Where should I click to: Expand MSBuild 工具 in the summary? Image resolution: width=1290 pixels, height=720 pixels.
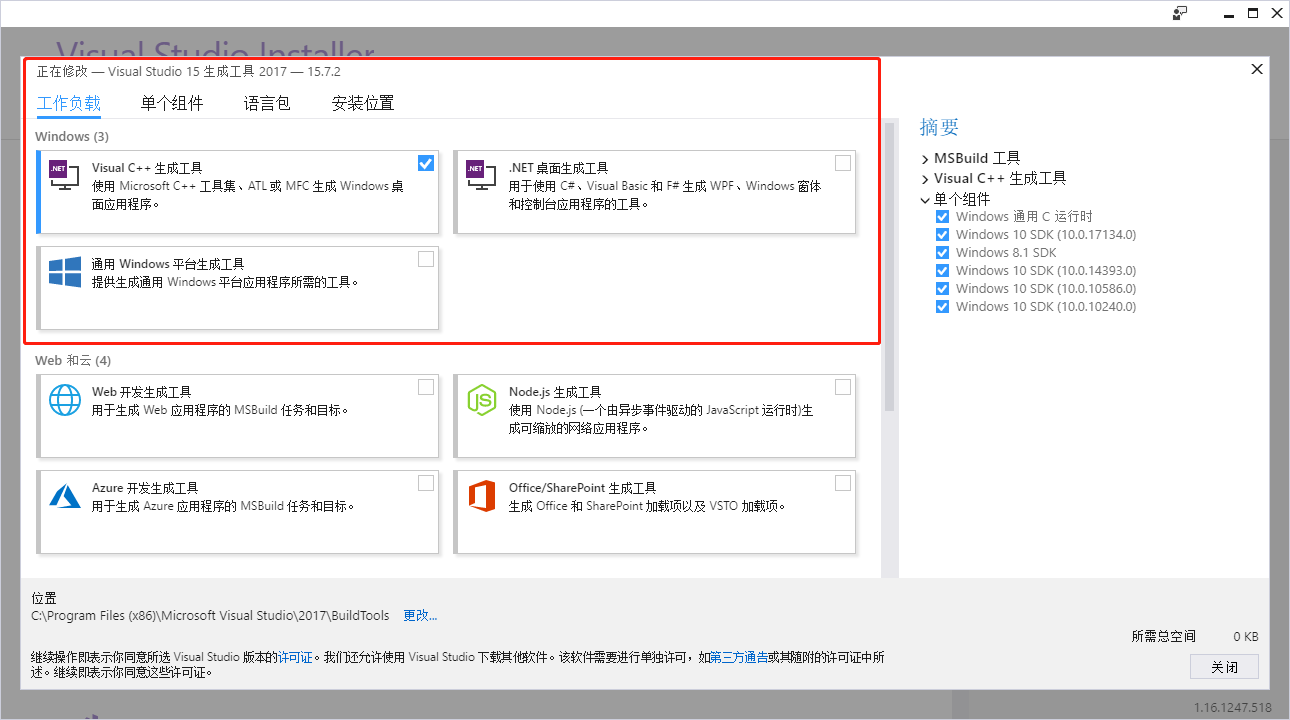click(x=925, y=158)
